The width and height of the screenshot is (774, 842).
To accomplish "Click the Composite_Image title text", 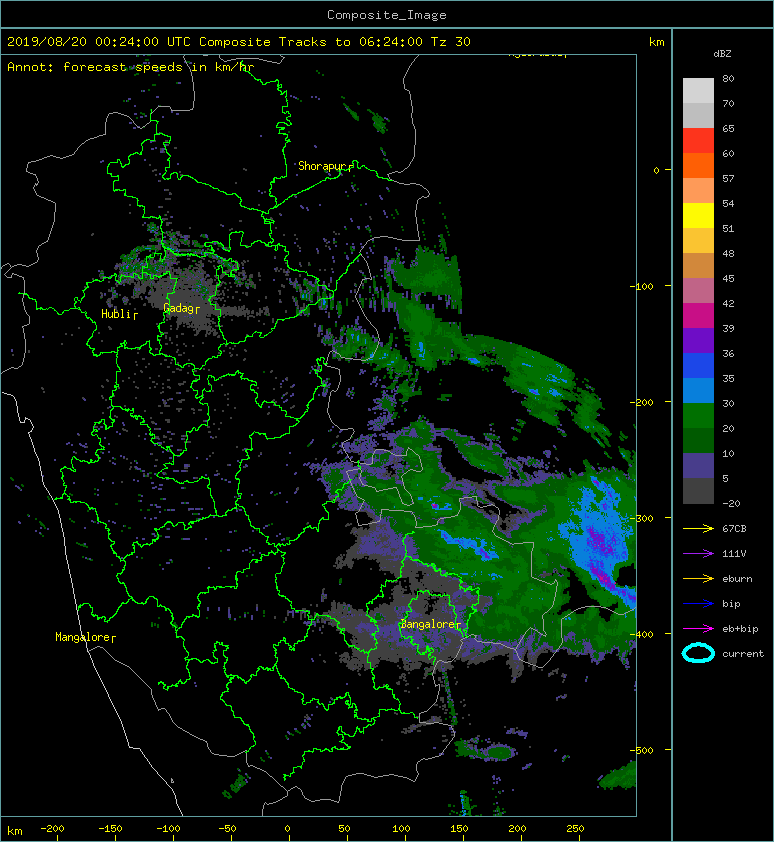I will coord(387,15).
